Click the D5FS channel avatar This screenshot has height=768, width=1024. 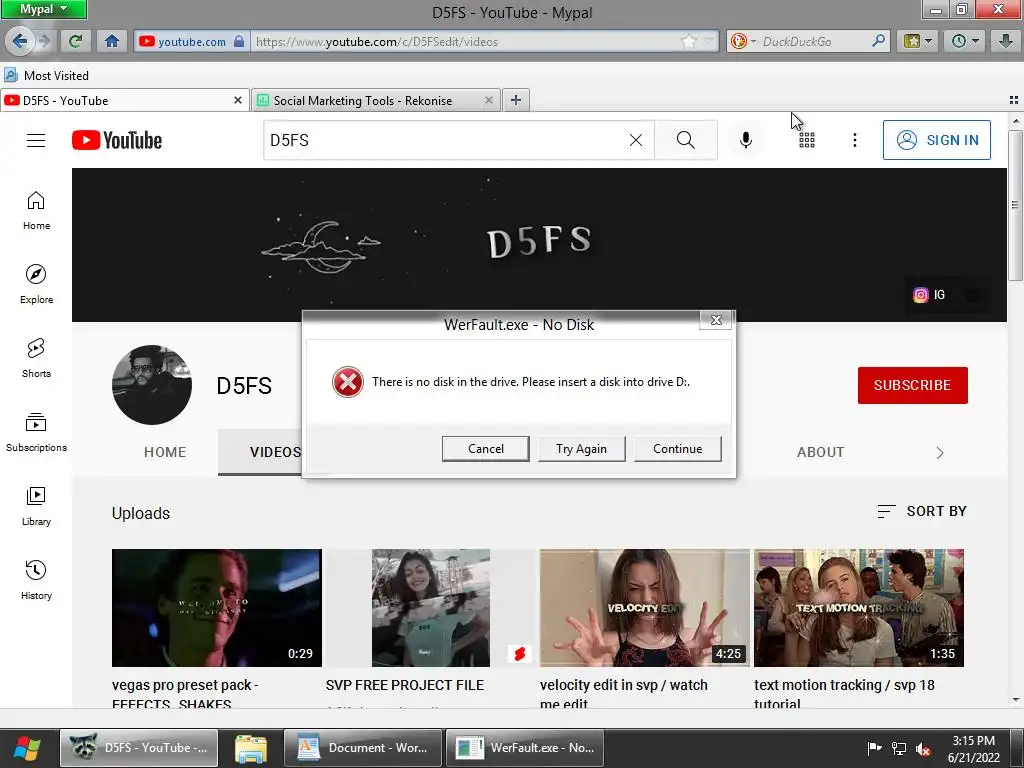(152, 385)
